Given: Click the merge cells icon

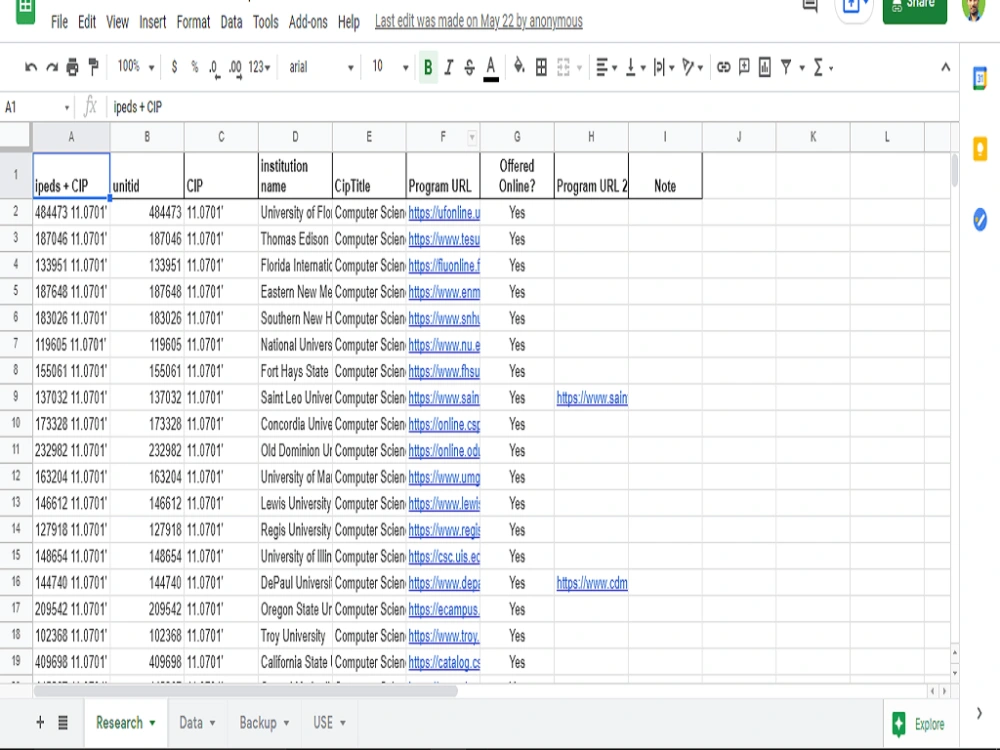Looking at the screenshot, I should [x=563, y=67].
